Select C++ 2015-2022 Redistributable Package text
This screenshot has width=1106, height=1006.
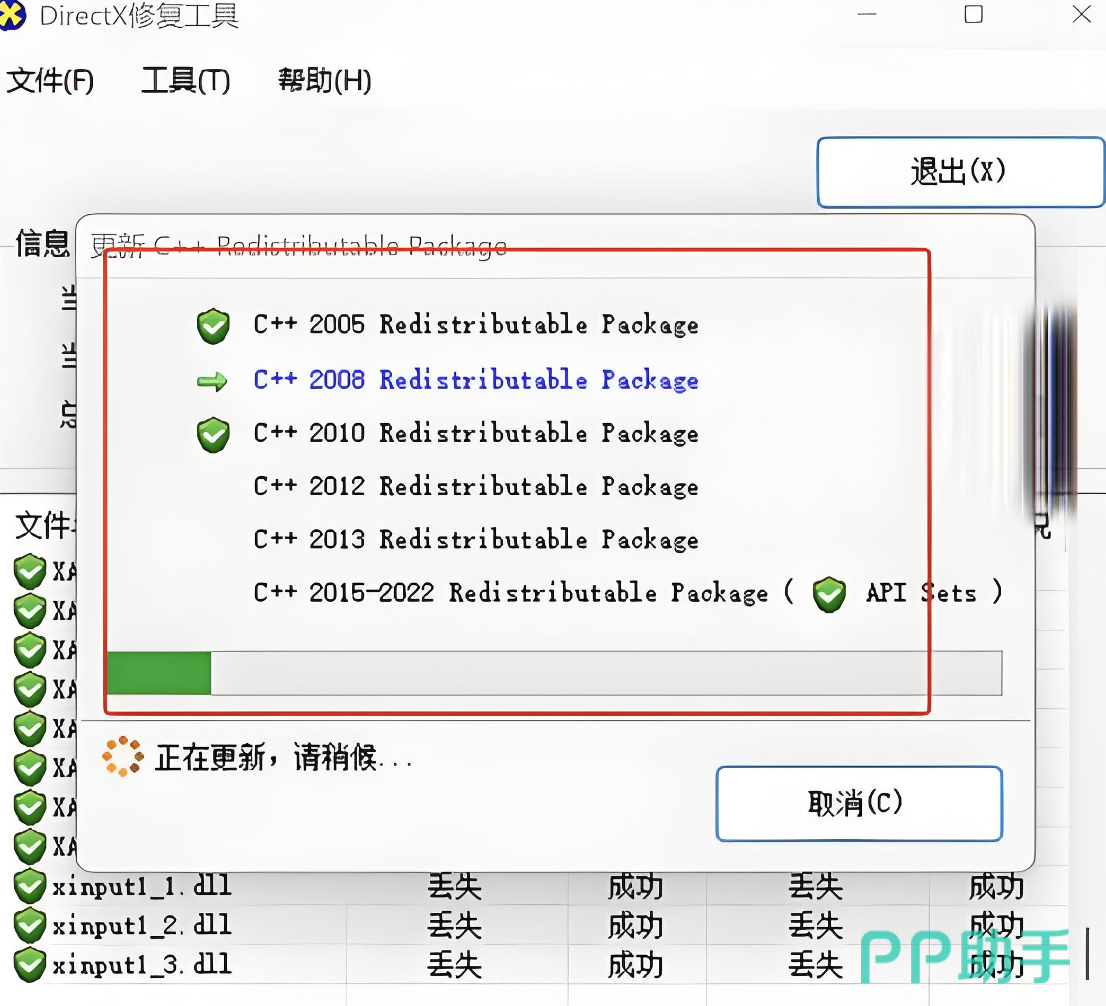click(x=511, y=593)
